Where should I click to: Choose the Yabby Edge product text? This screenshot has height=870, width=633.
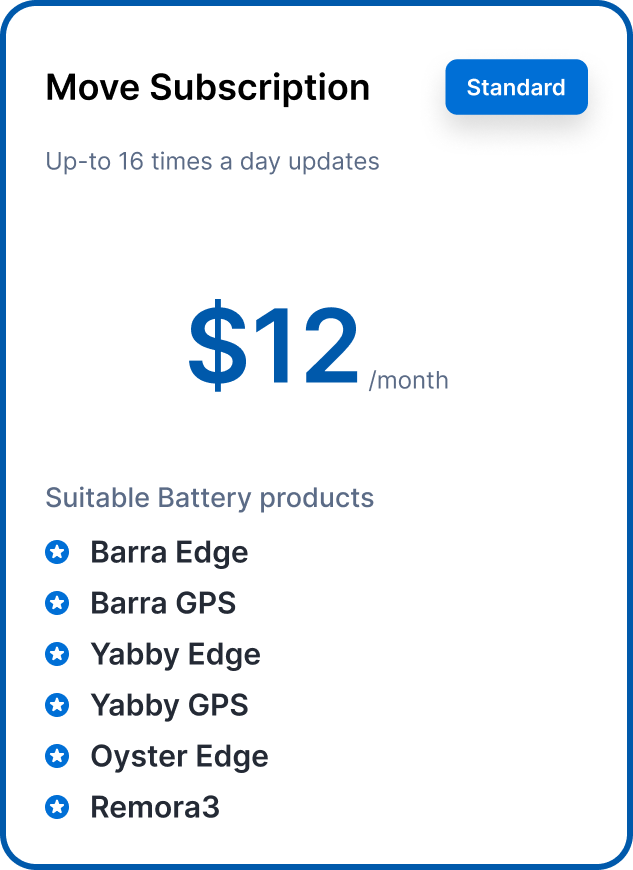click(x=175, y=654)
